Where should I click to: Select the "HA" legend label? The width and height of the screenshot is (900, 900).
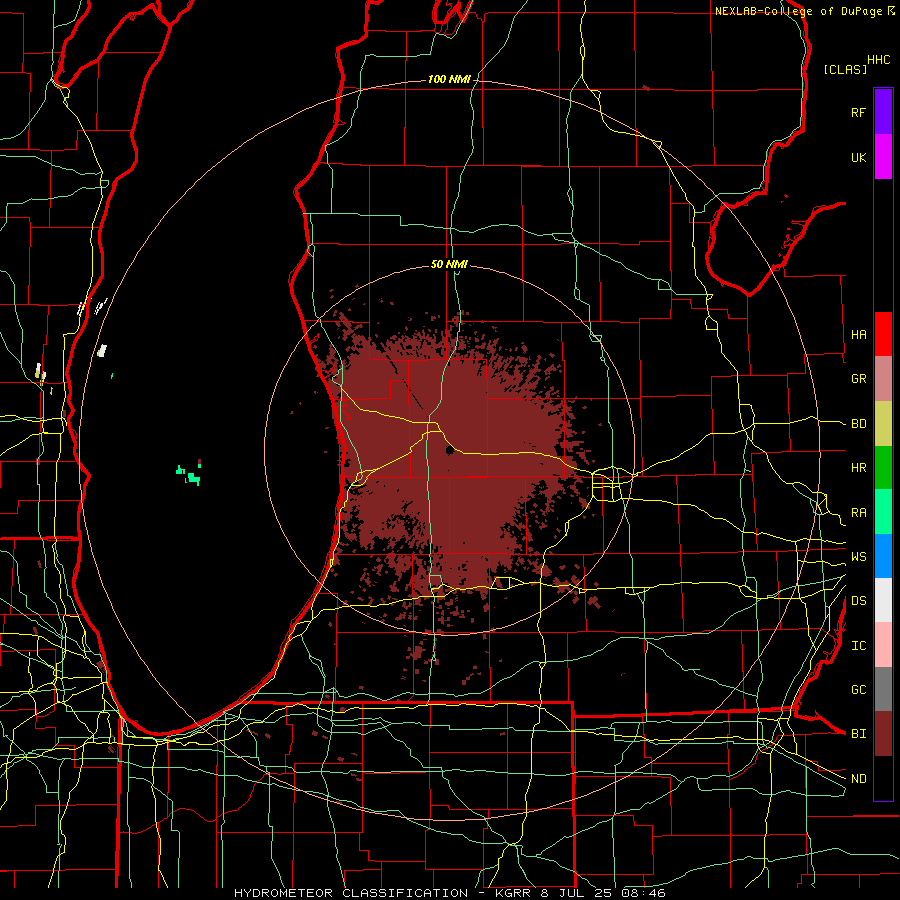point(858,335)
